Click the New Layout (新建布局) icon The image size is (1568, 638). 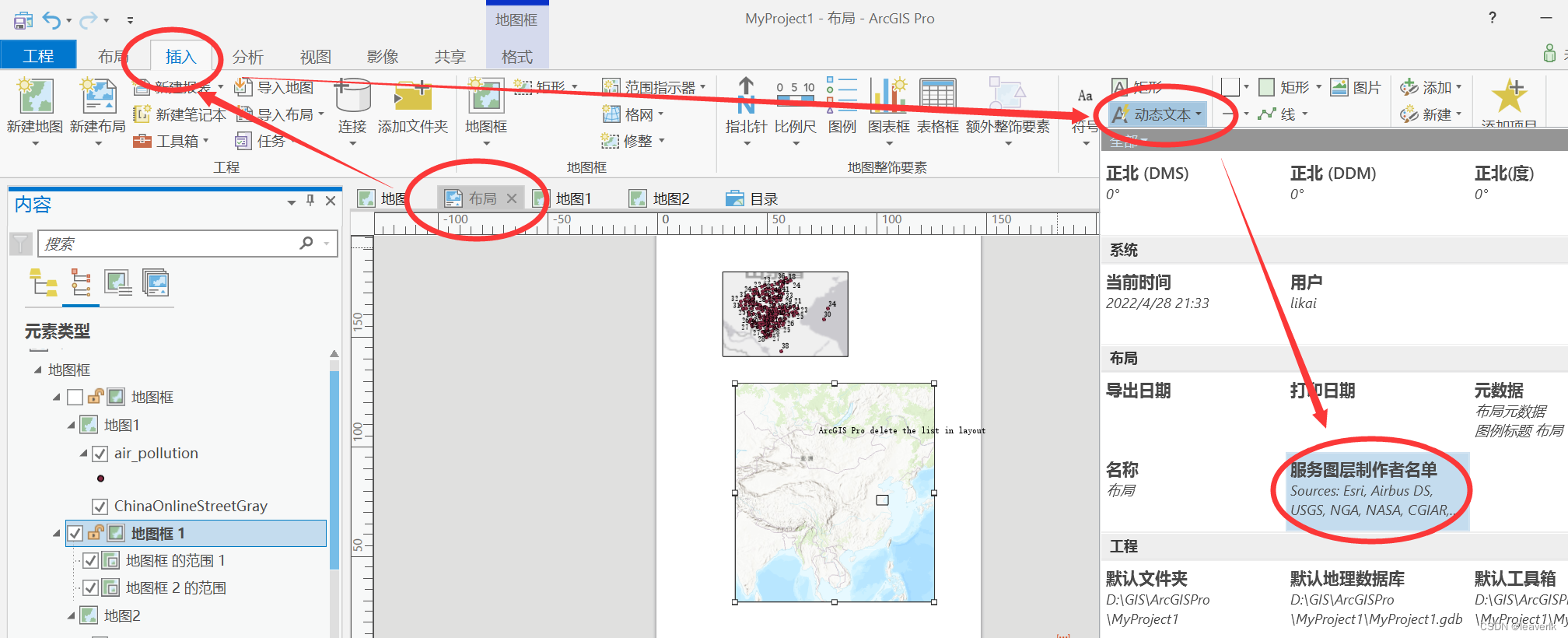pos(98,96)
